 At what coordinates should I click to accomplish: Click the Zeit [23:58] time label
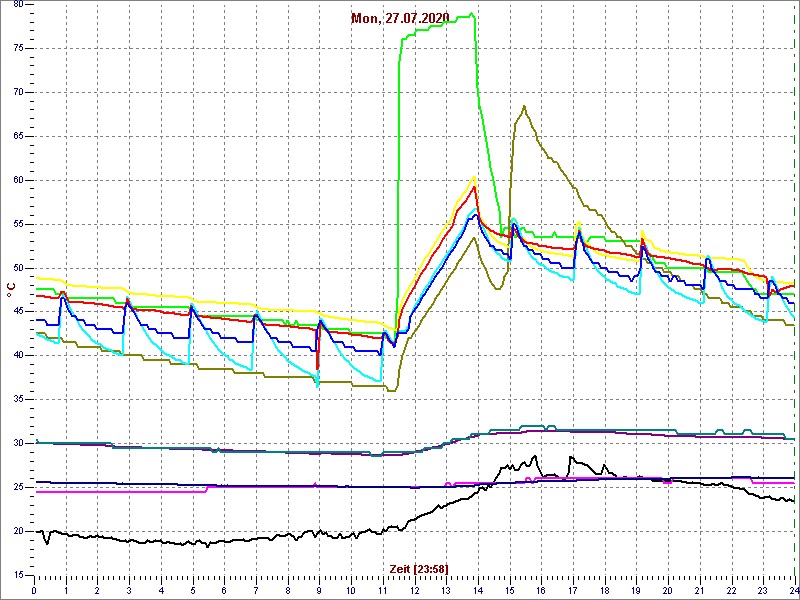click(x=419, y=569)
